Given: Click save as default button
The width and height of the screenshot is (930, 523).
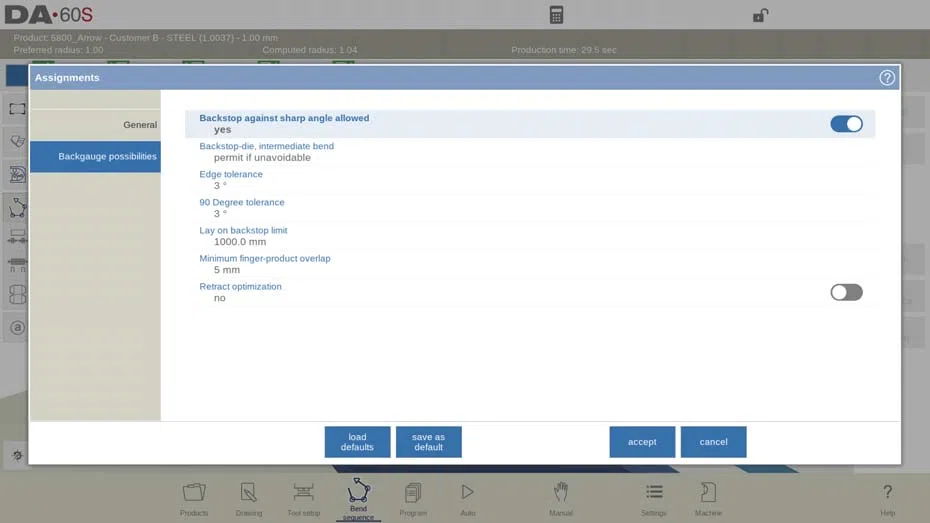Looking at the screenshot, I should click(428, 442).
